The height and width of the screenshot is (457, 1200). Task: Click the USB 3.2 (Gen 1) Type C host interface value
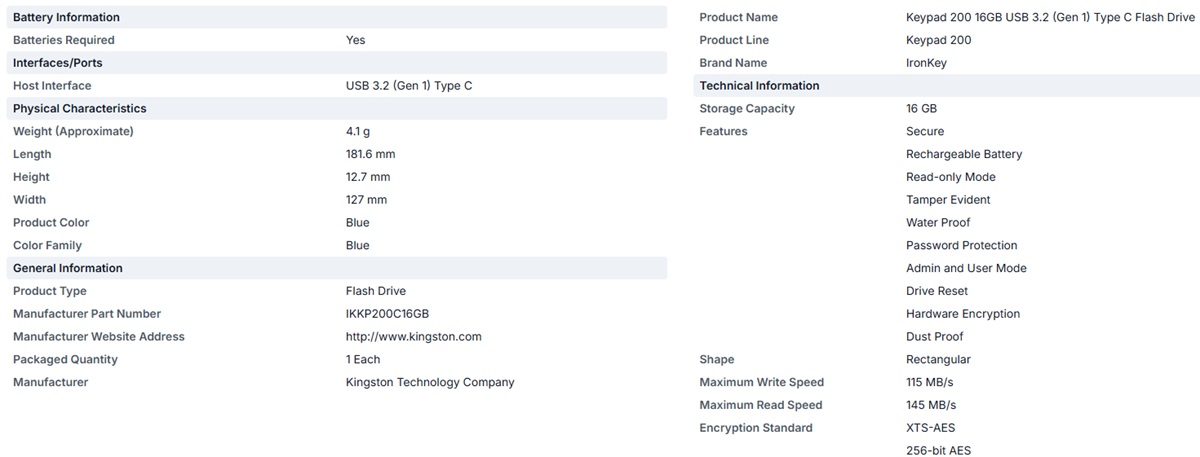409,86
